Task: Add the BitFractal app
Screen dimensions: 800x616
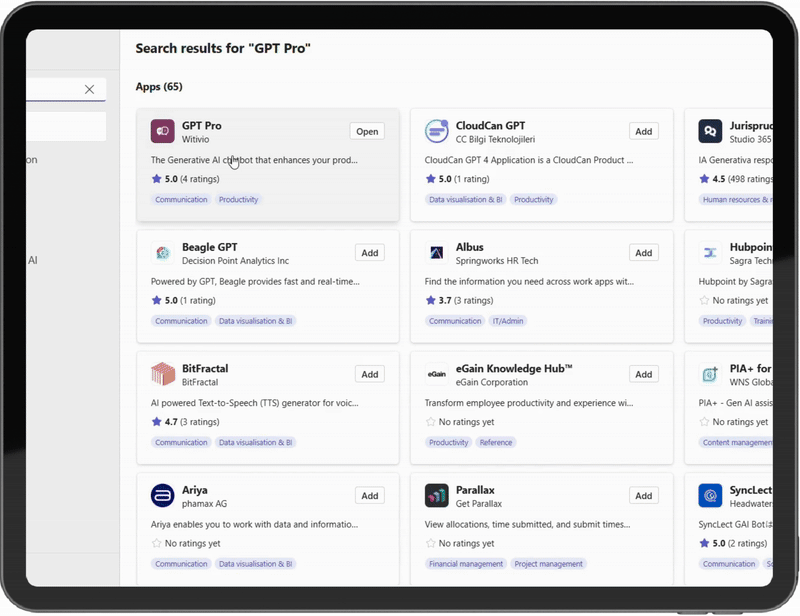Action: [x=370, y=374]
